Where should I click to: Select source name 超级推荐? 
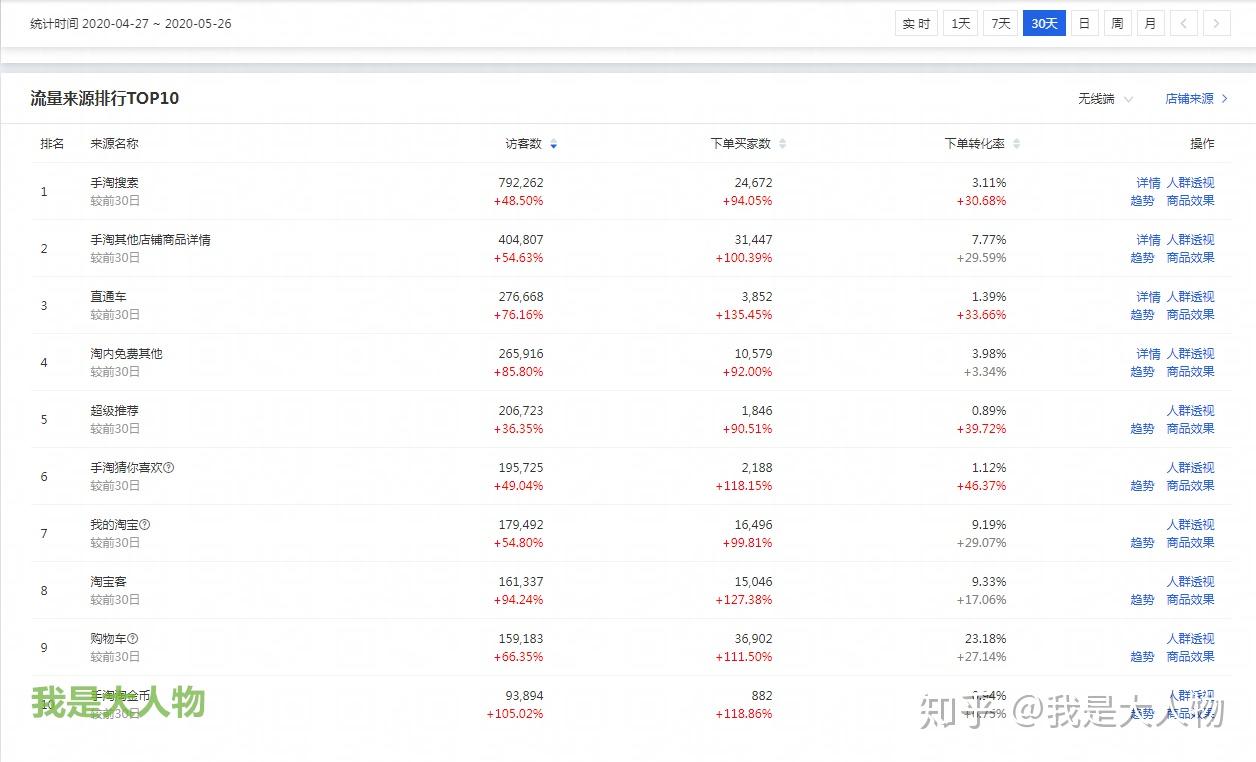pyautogui.click(x=114, y=411)
